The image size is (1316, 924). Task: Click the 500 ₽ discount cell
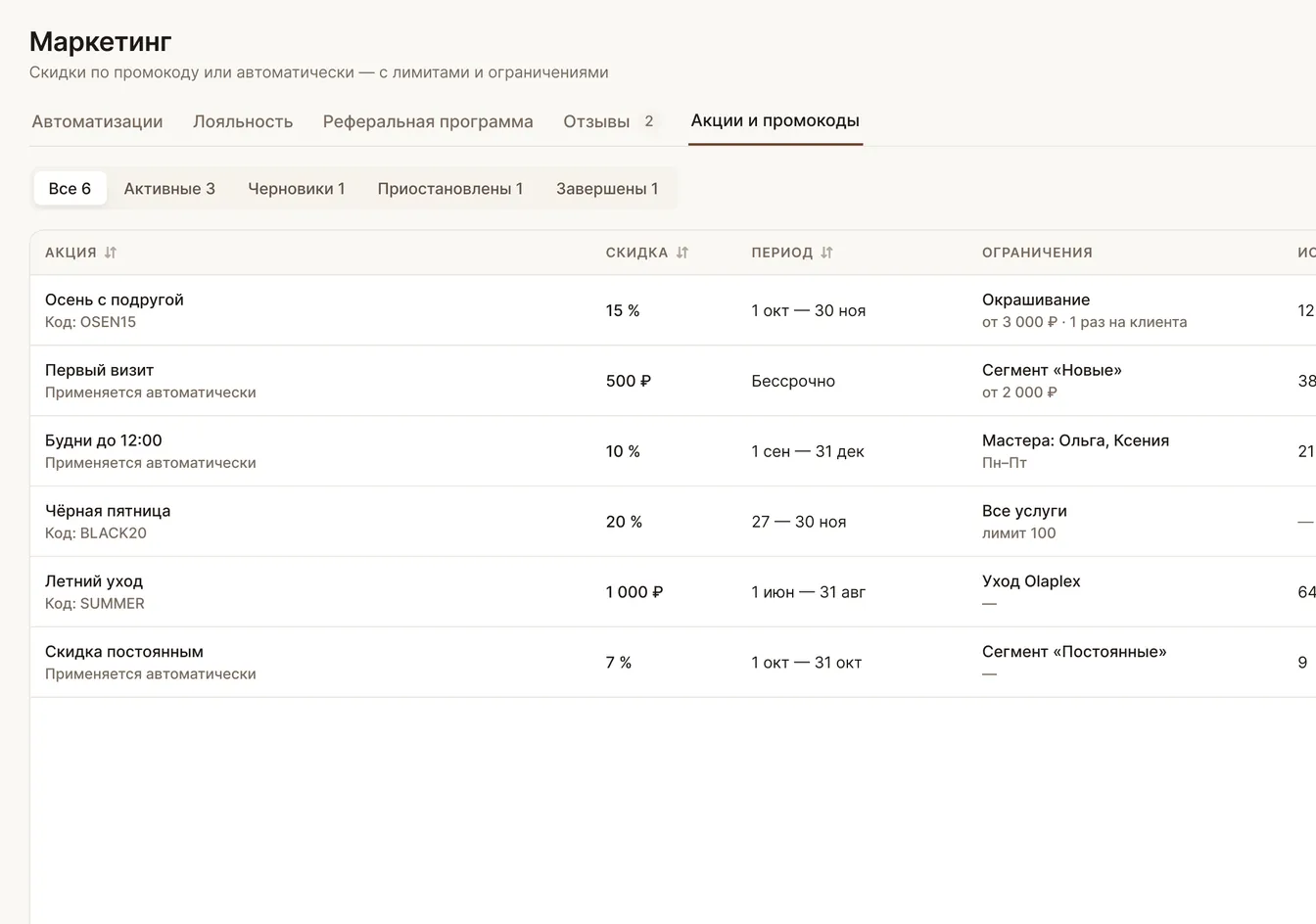click(629, 381)
